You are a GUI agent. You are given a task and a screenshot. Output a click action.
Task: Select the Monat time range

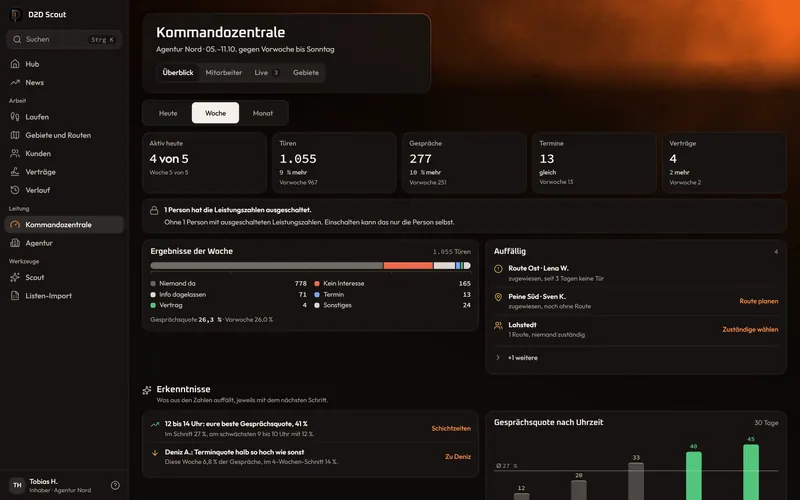pyautogui.click(x=263, y=113)
